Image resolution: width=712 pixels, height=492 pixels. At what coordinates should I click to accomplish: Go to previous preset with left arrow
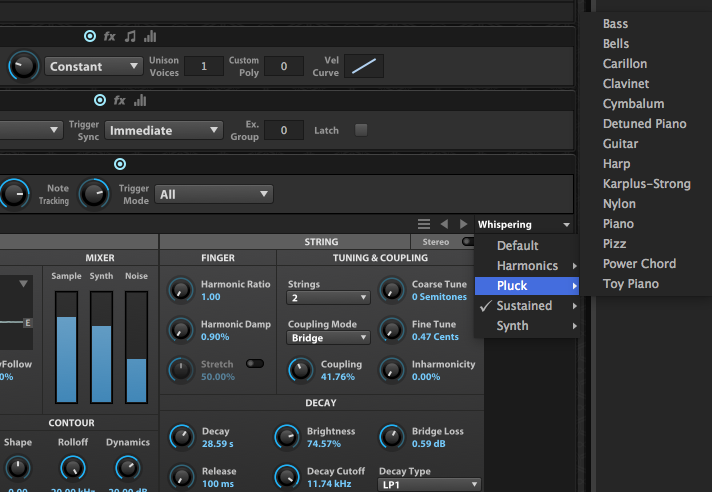[x=444, y=224]
